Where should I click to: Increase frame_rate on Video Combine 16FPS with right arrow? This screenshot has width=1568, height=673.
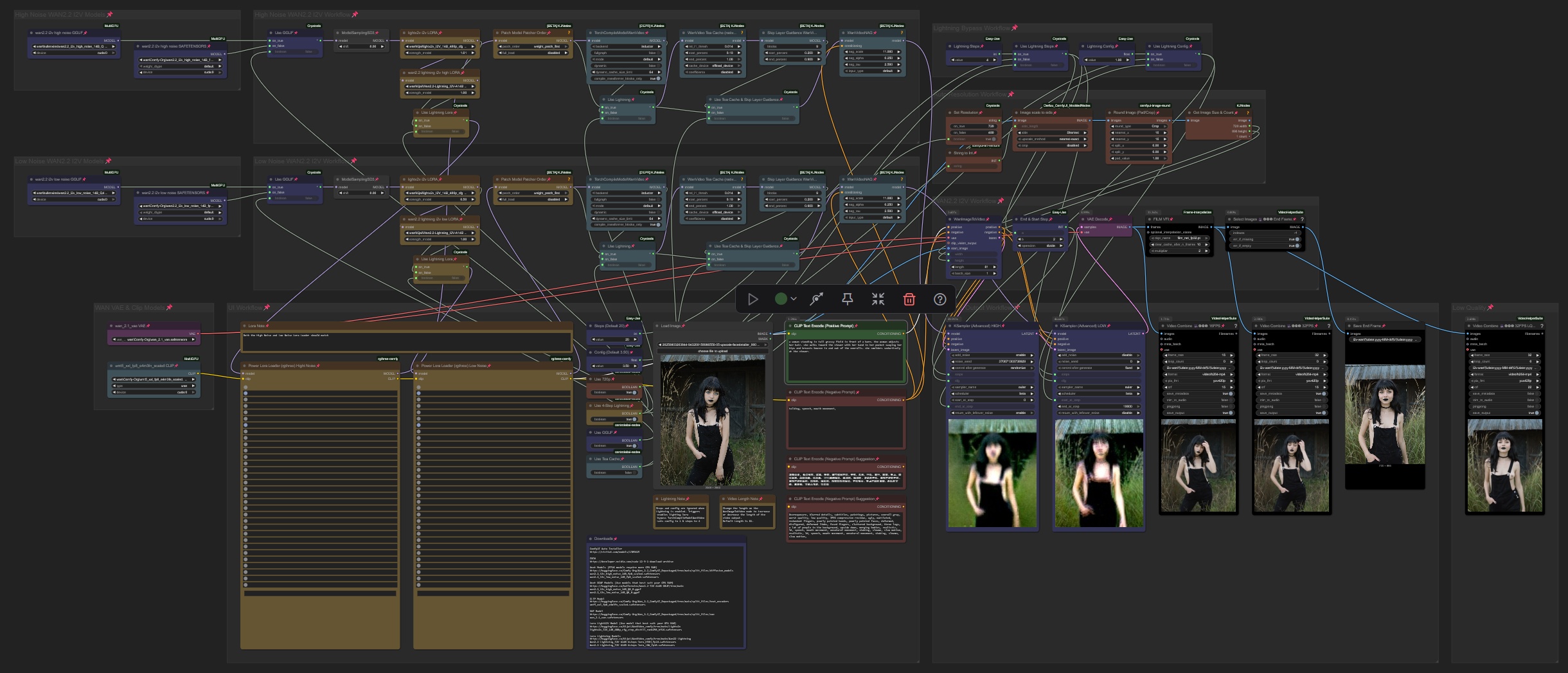(1231, 355)
